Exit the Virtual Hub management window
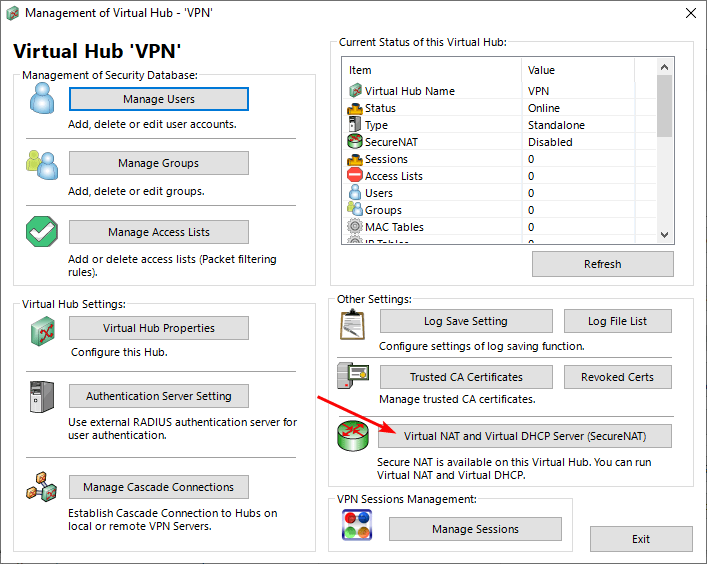707x564 pixels. [640, 539]
